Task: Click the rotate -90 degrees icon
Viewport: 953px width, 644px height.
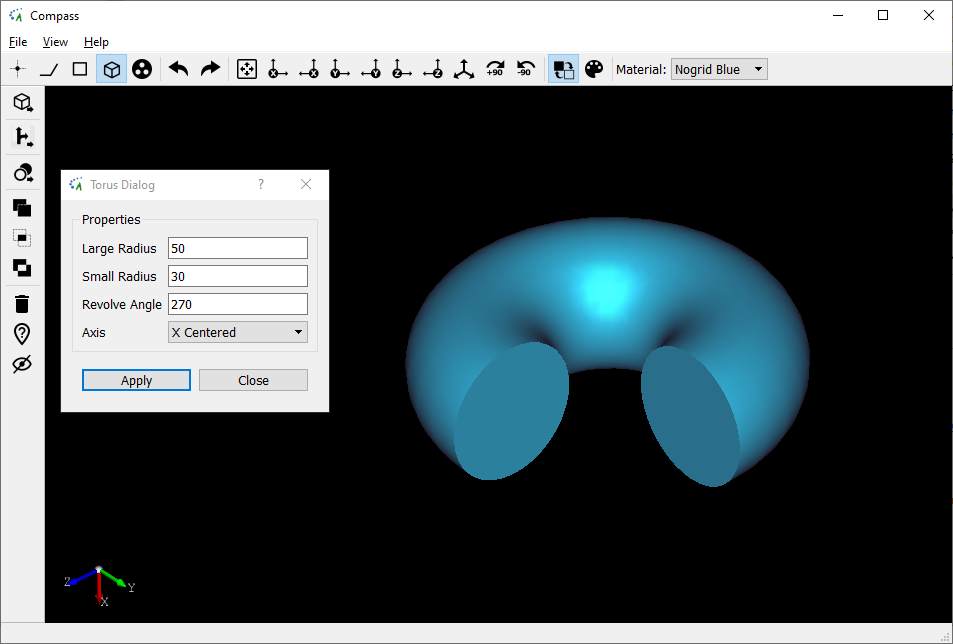Action: coord(525,69)
